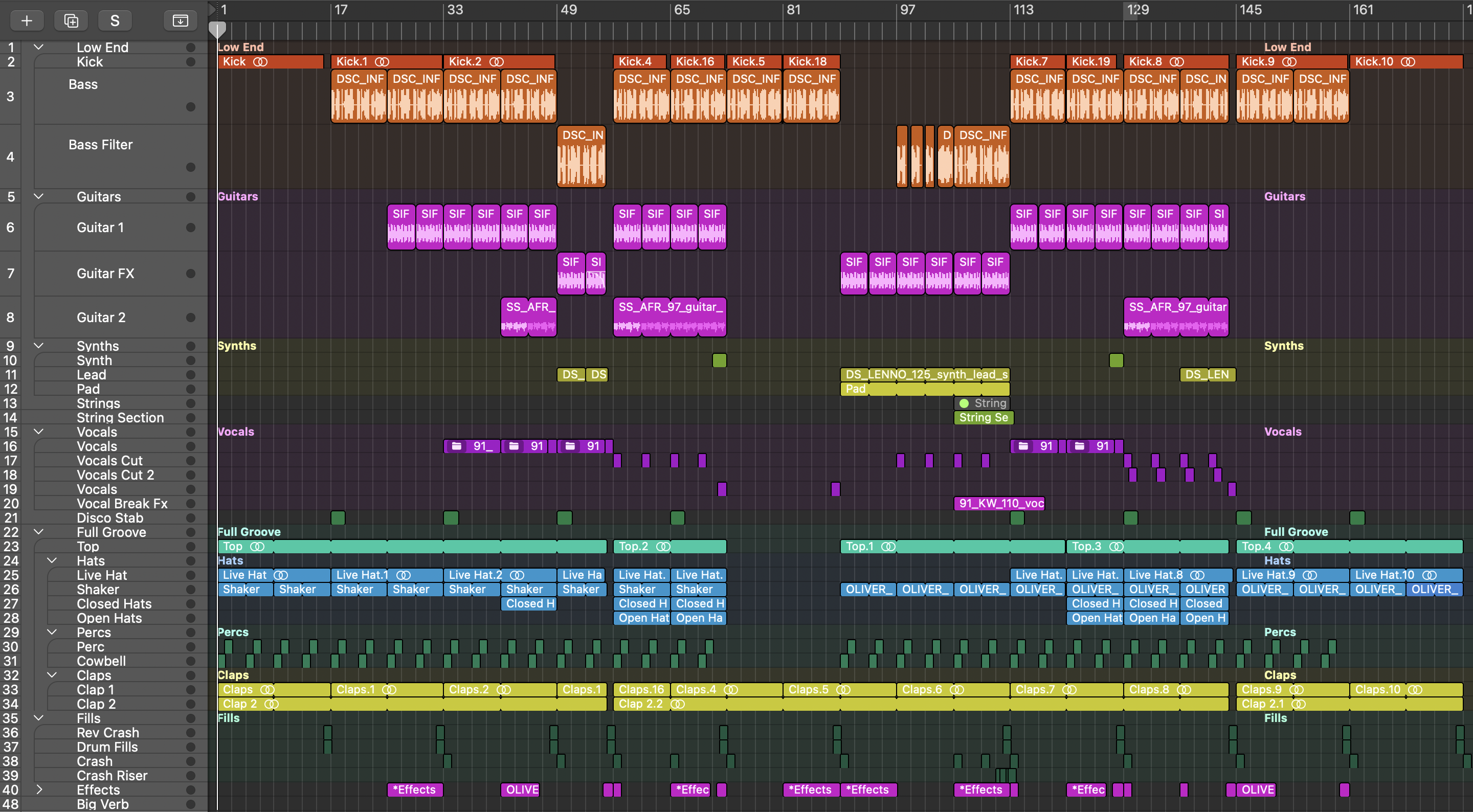Click the loop icon on Claps.8 region
The height and width of the screenshot is (812, 1473).
(1184, 690)
